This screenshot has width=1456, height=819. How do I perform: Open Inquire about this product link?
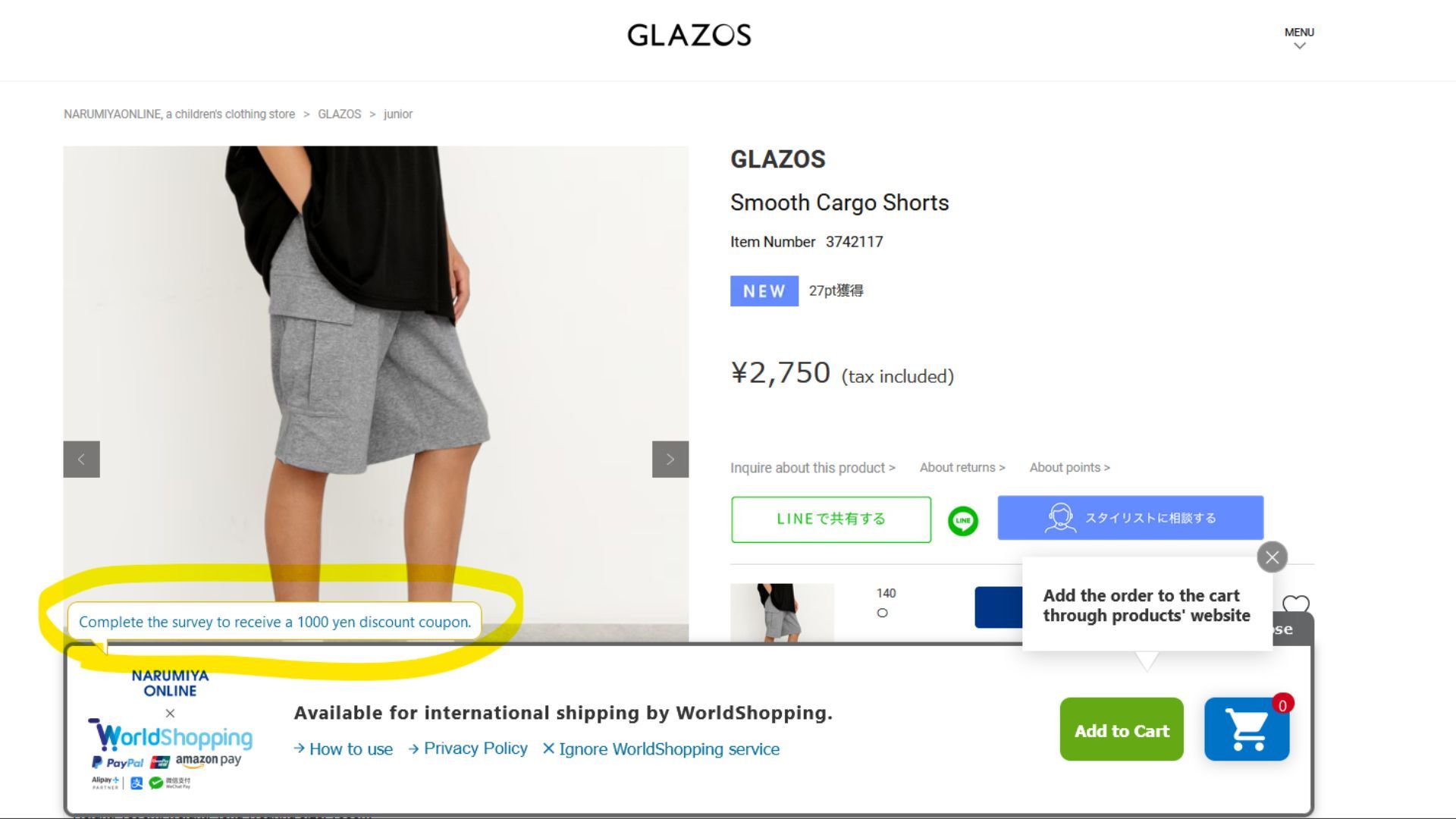812,468
